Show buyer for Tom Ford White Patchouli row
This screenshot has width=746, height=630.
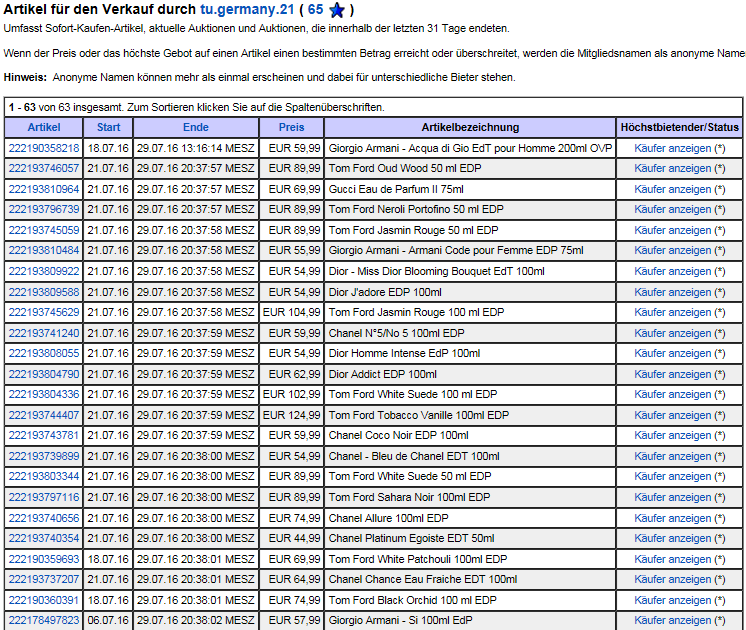pyautogui.click(x=672, y=558)
